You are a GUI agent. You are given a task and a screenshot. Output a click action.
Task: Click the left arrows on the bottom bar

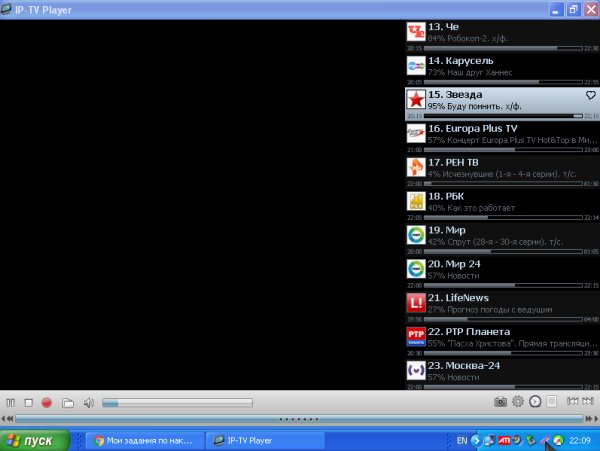8,419
